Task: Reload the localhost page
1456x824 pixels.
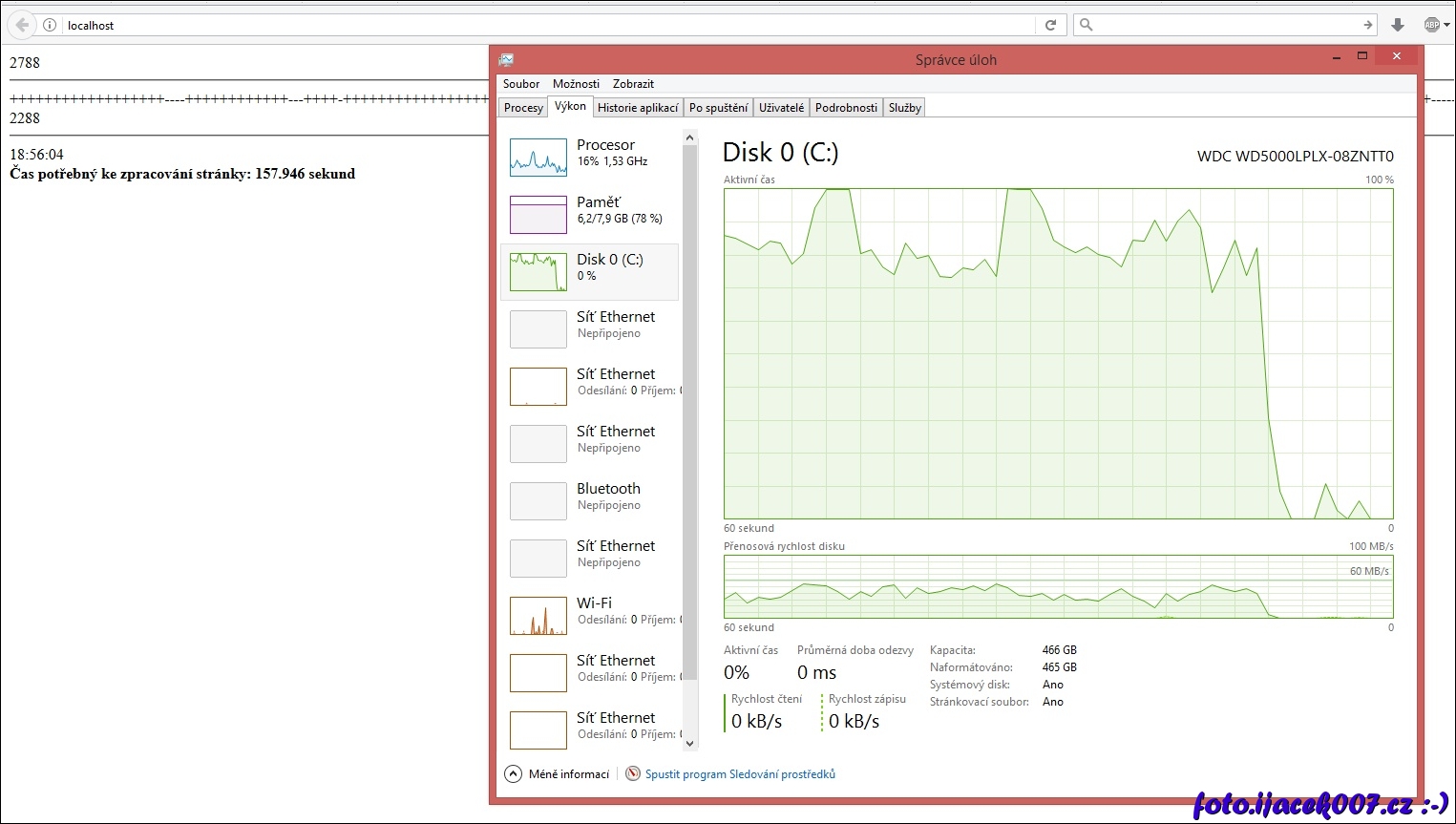Action: pos(1050,25)
